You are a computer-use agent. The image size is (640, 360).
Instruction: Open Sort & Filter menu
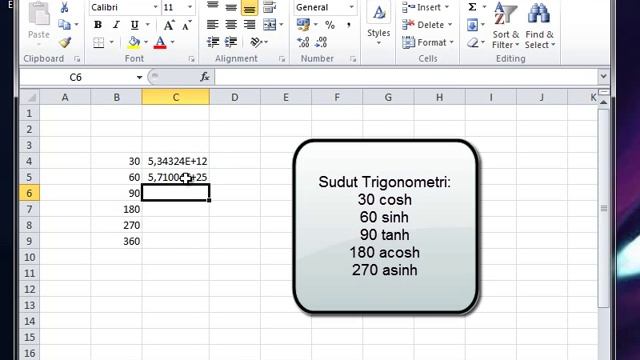pyautogui.click(x=505, y=25)
